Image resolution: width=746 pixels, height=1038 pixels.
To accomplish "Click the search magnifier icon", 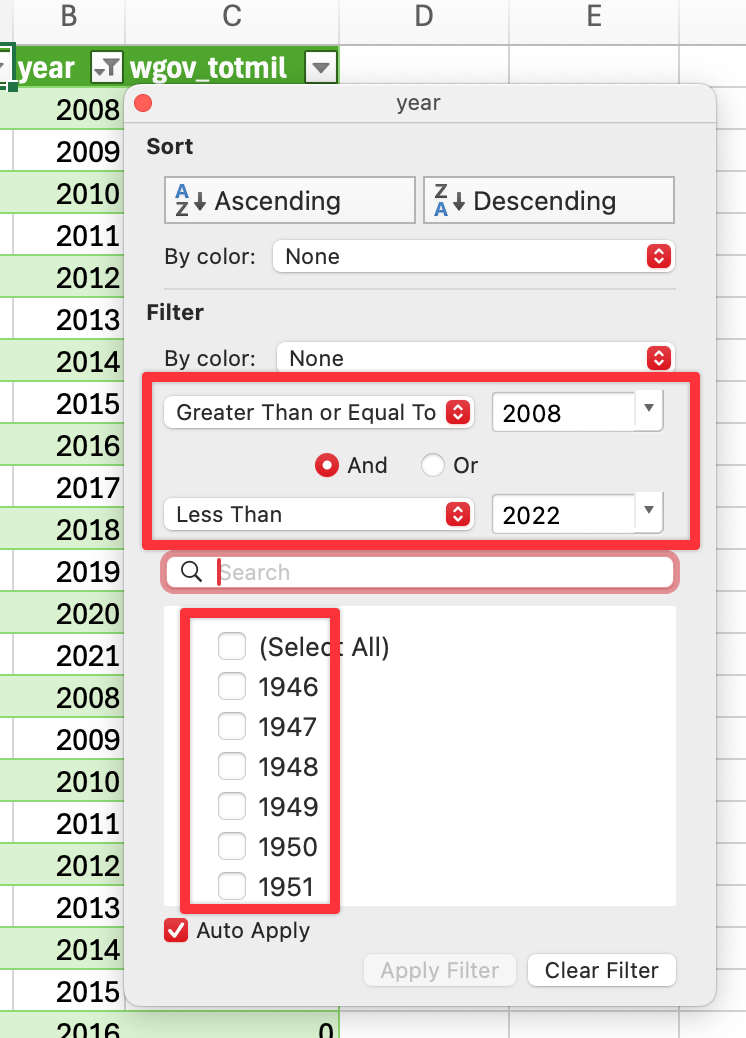I will [x=191, y=571].
